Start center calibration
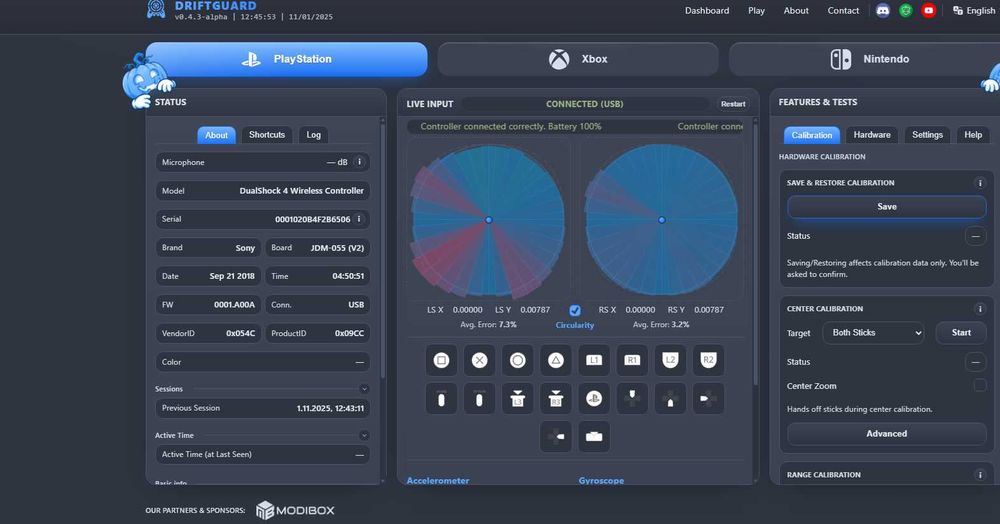This screenshot has width=1000, height=524. point(961,333)
